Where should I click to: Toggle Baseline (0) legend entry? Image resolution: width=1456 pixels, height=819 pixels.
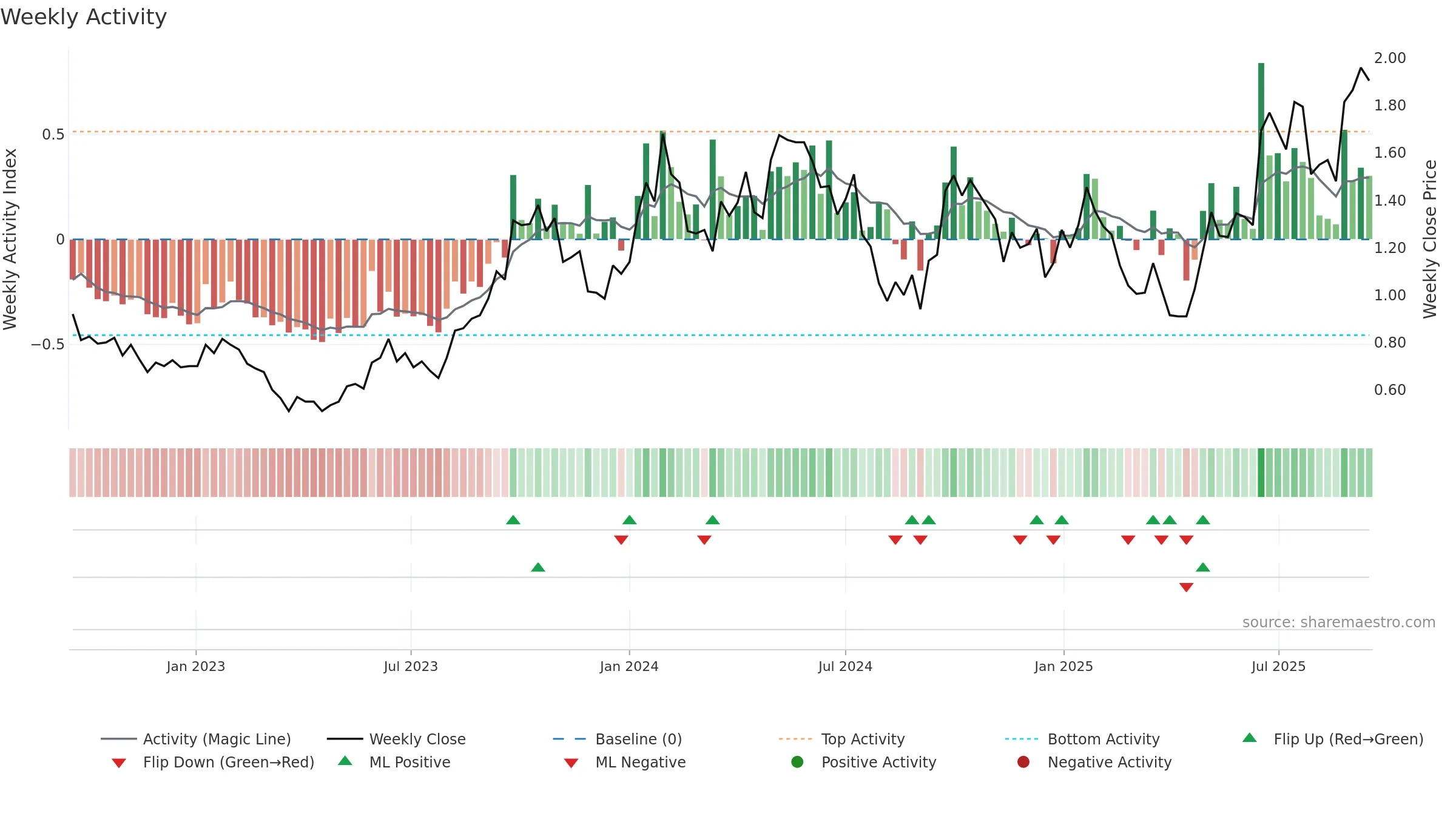(x=618, y=739)
